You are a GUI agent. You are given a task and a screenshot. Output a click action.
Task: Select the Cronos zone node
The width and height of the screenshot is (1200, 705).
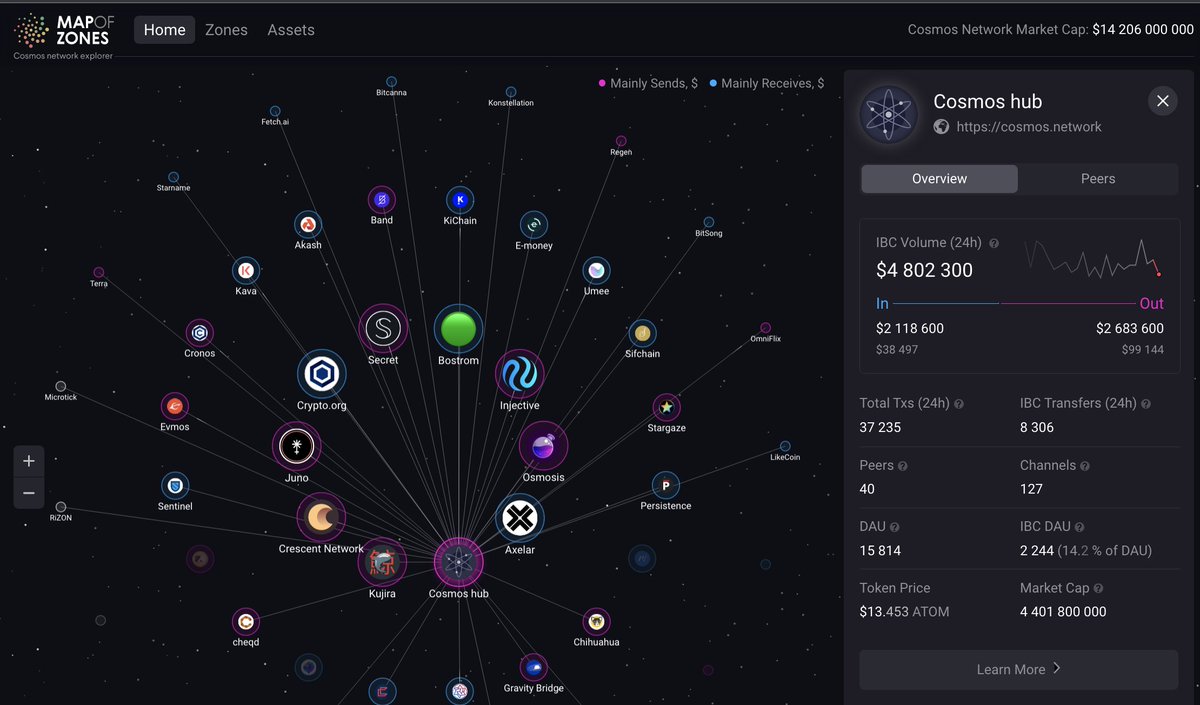(199, 333)
